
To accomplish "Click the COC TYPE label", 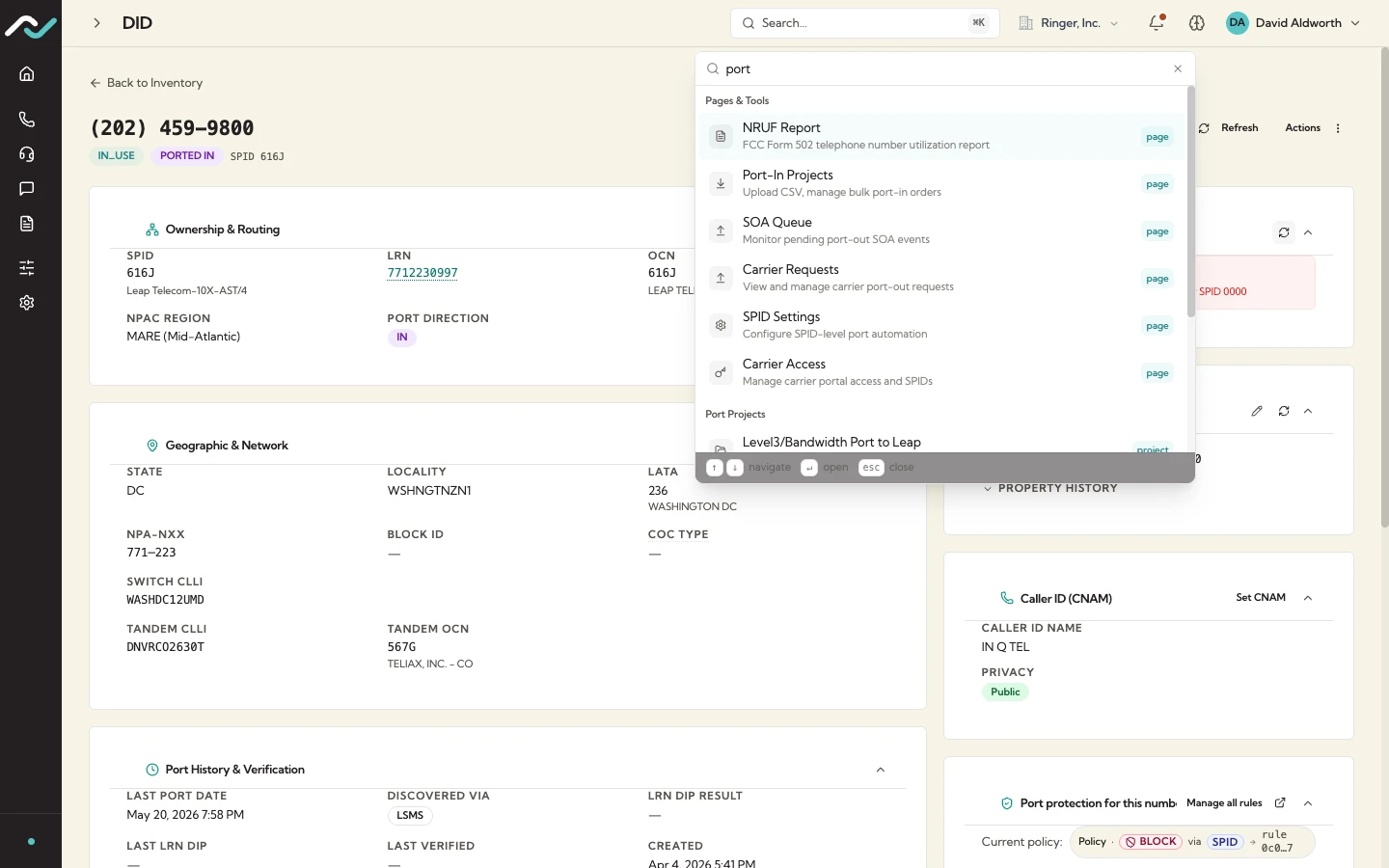I will tap(678, 534).
